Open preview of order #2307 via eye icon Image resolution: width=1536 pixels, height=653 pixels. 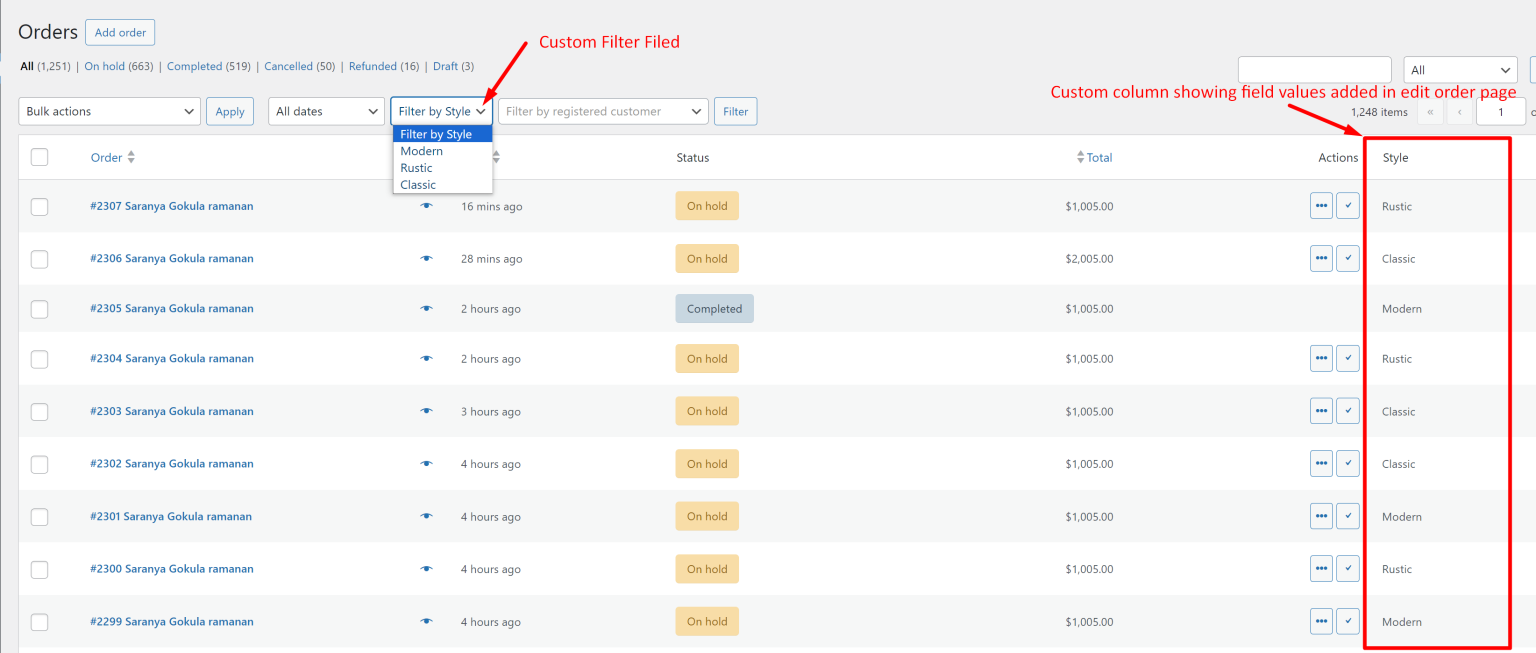click(x=426, y=206)
